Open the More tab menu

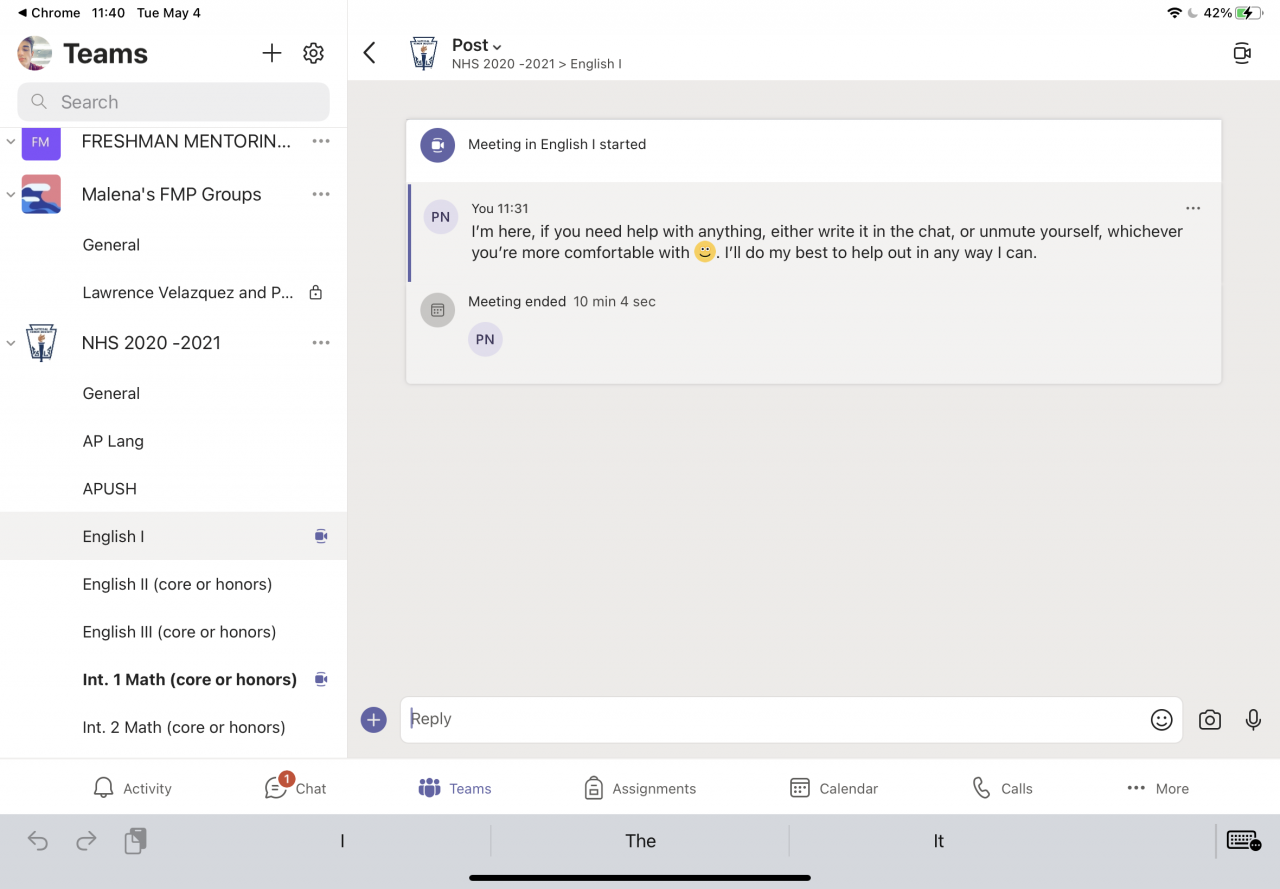point(1157,788)
